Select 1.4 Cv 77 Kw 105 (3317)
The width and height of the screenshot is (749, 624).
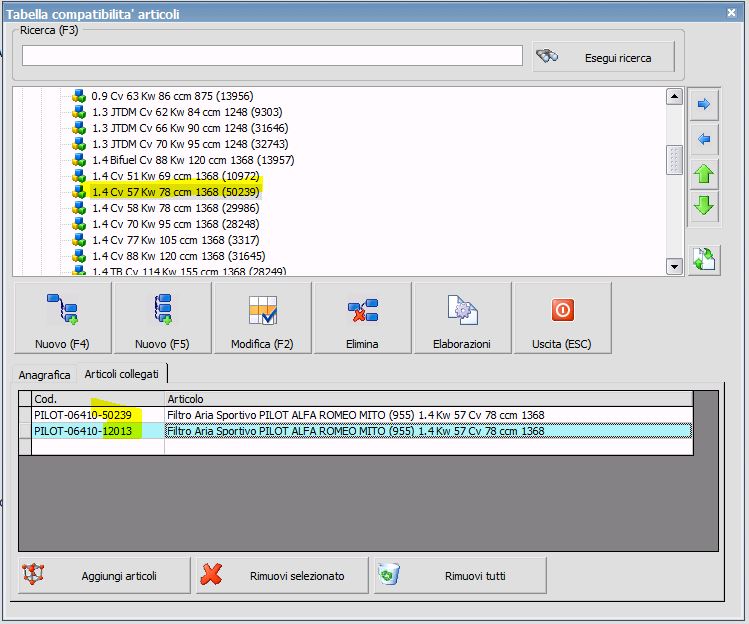175,240
